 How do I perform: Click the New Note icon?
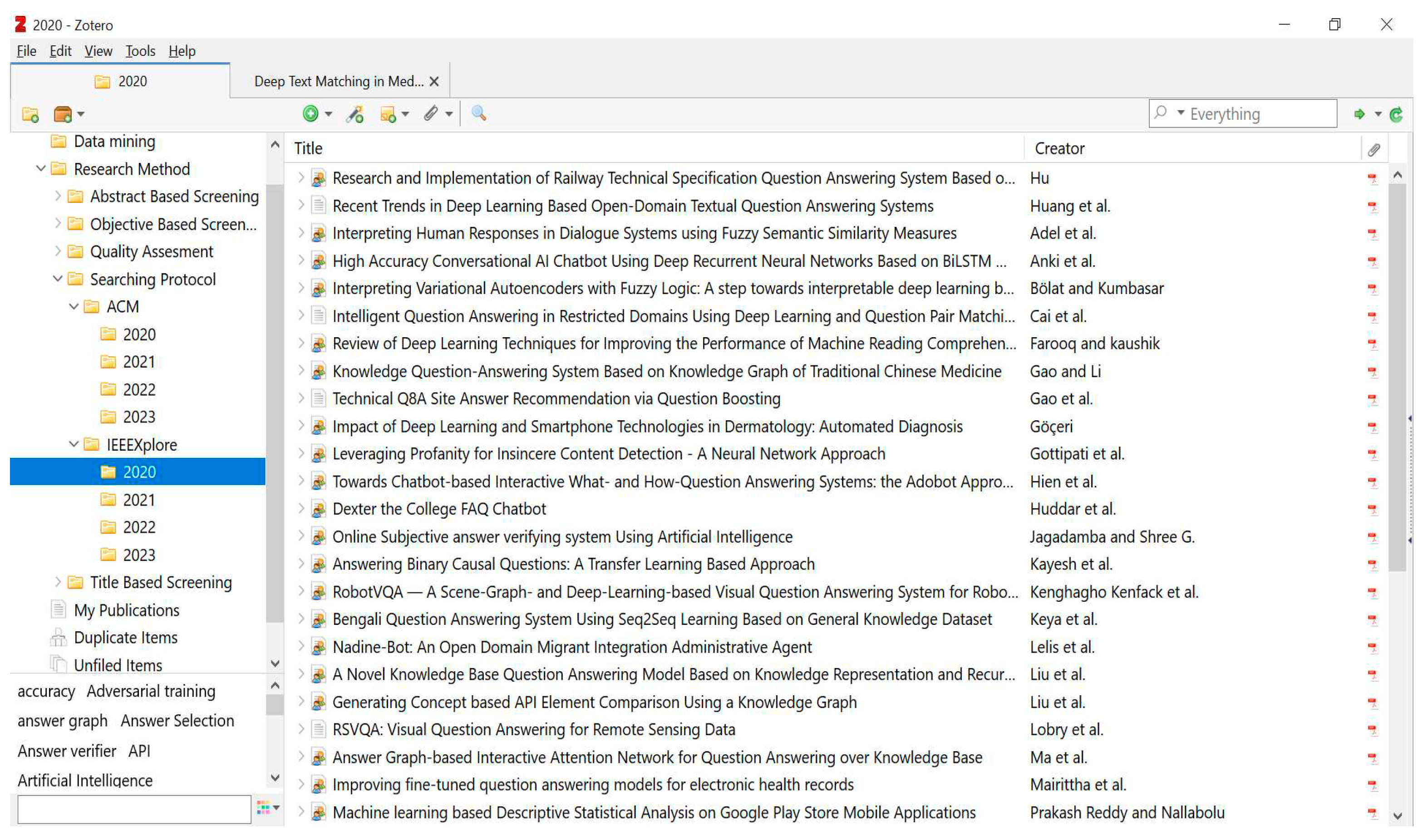point(388,114)
